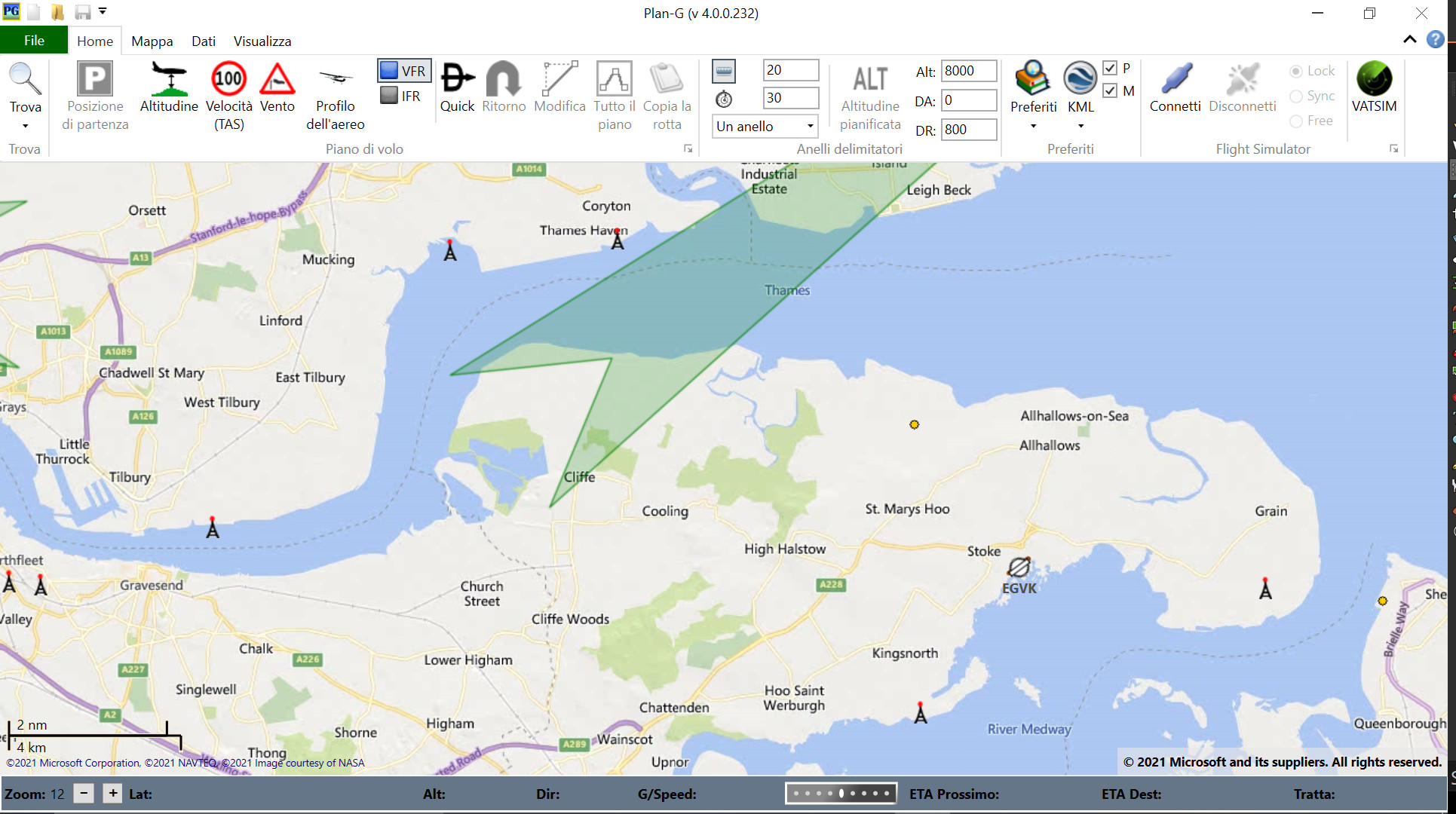Click the Alt input field showing 8000
This screenshot has height=814, width=1456.
coord(968,71)
